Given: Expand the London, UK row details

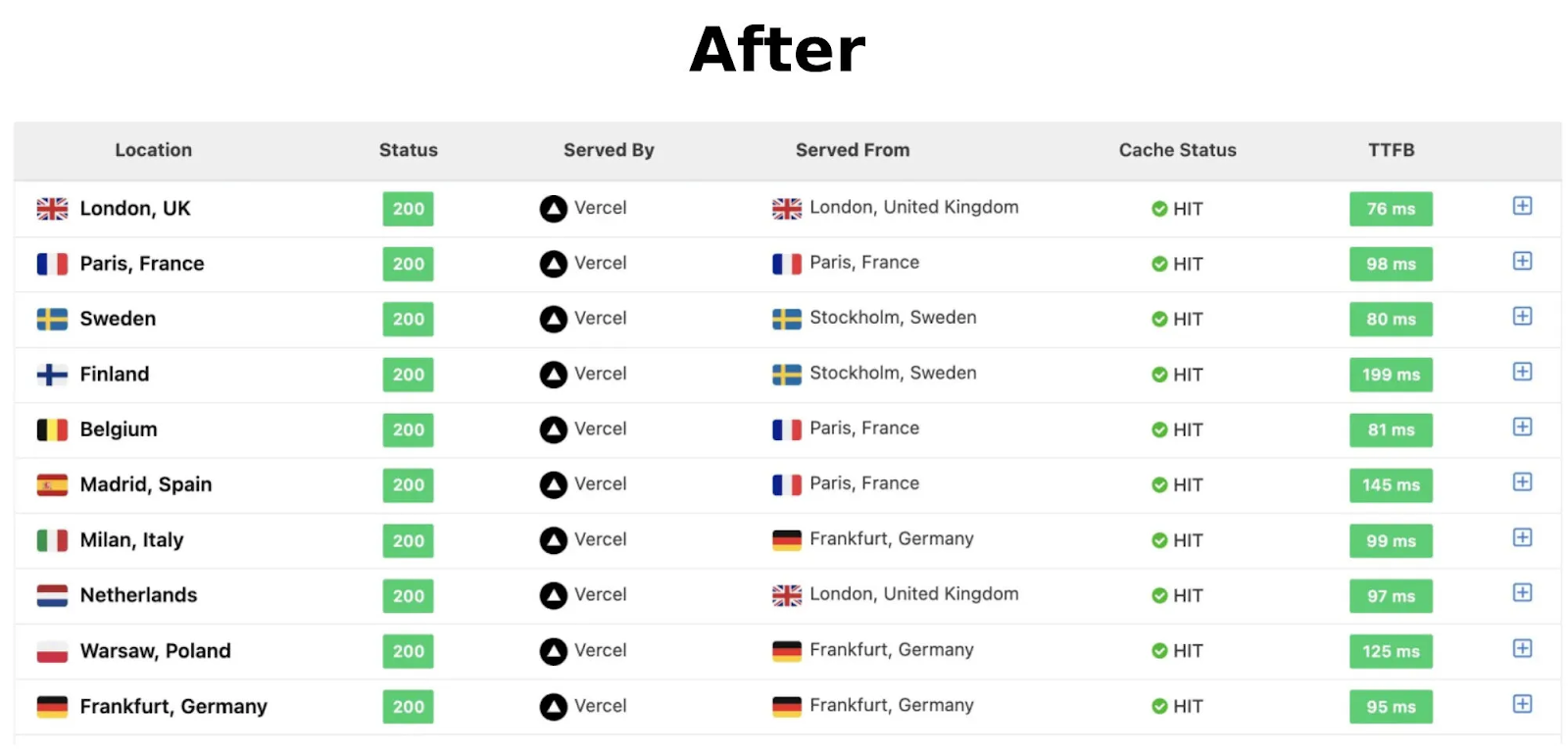Looking at the screenshot, I should [1522, 206].
